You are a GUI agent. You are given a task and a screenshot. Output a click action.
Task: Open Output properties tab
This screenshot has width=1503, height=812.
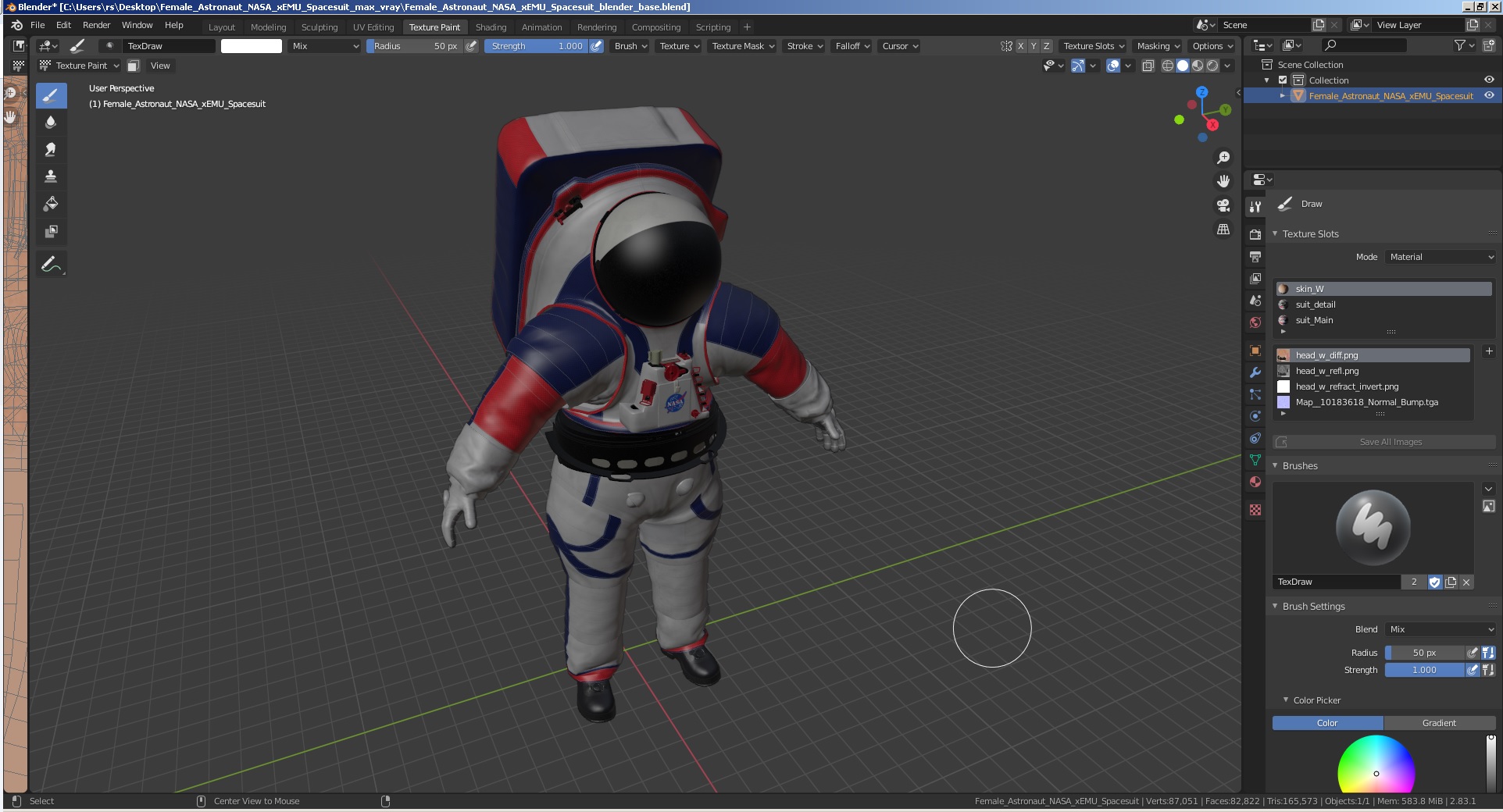click(1255, 256)
